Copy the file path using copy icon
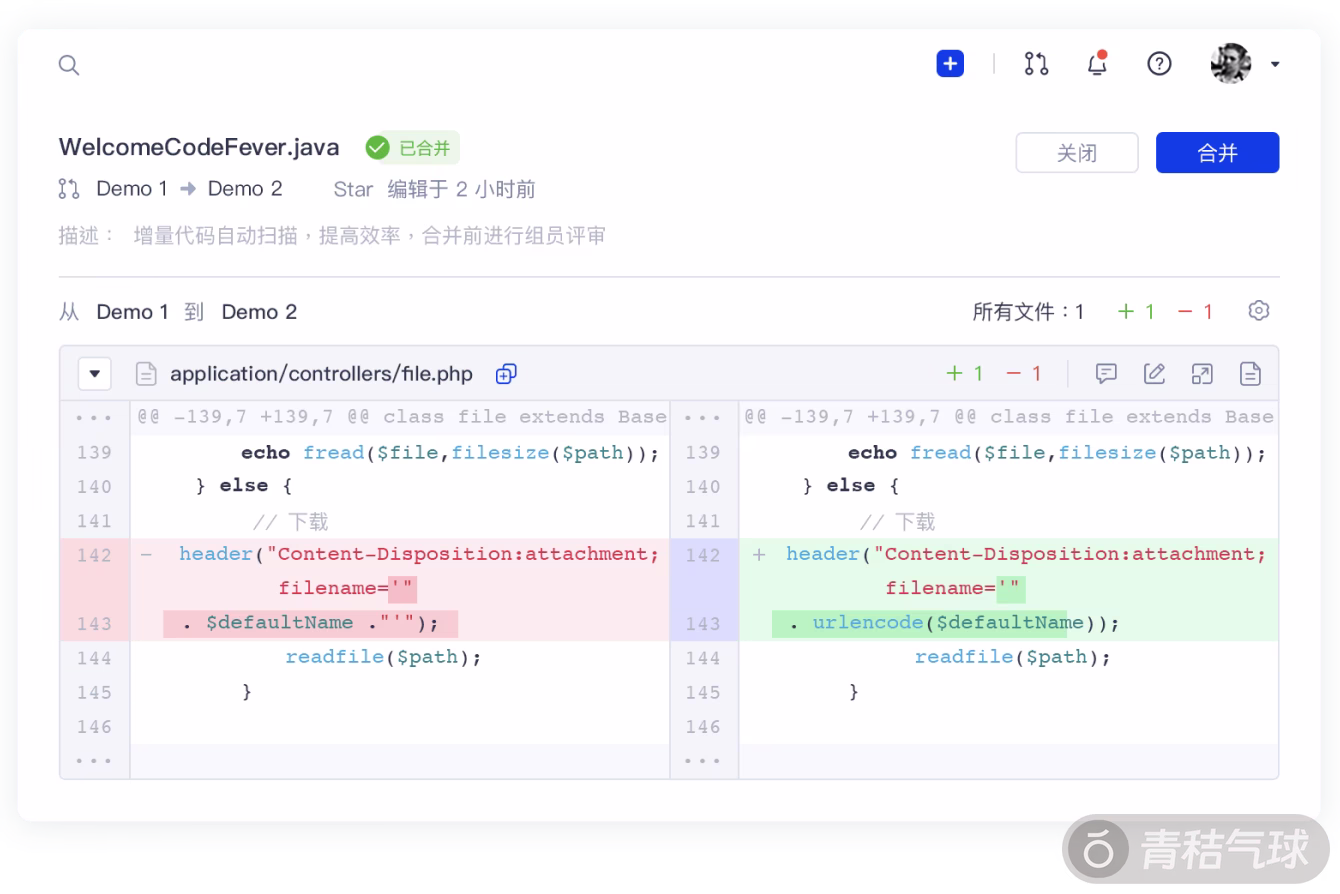This screenshot has height=894, width=1340. click(506, 374)
